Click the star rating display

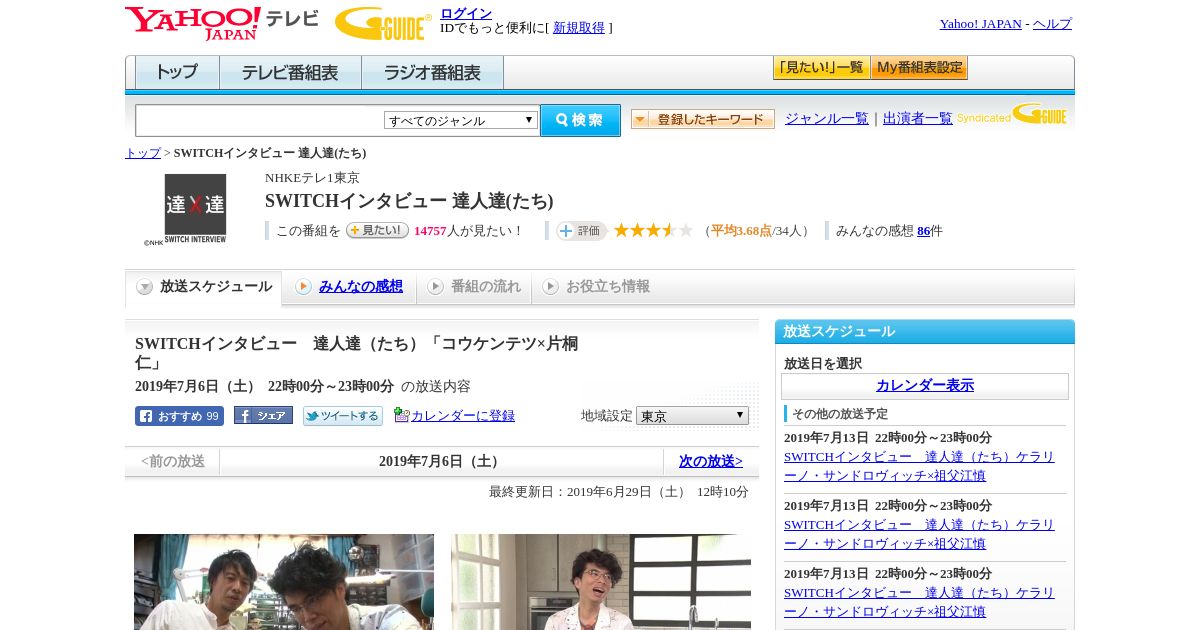[653, 230]
